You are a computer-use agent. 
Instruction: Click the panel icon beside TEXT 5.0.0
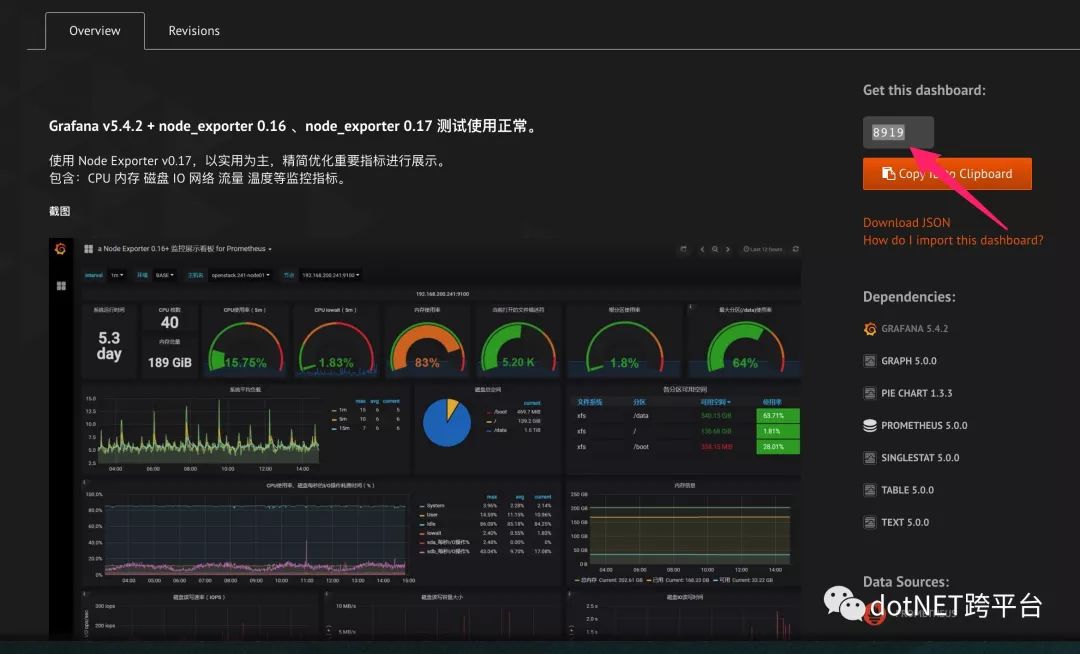pyautogui.click(x=870, y=523)
